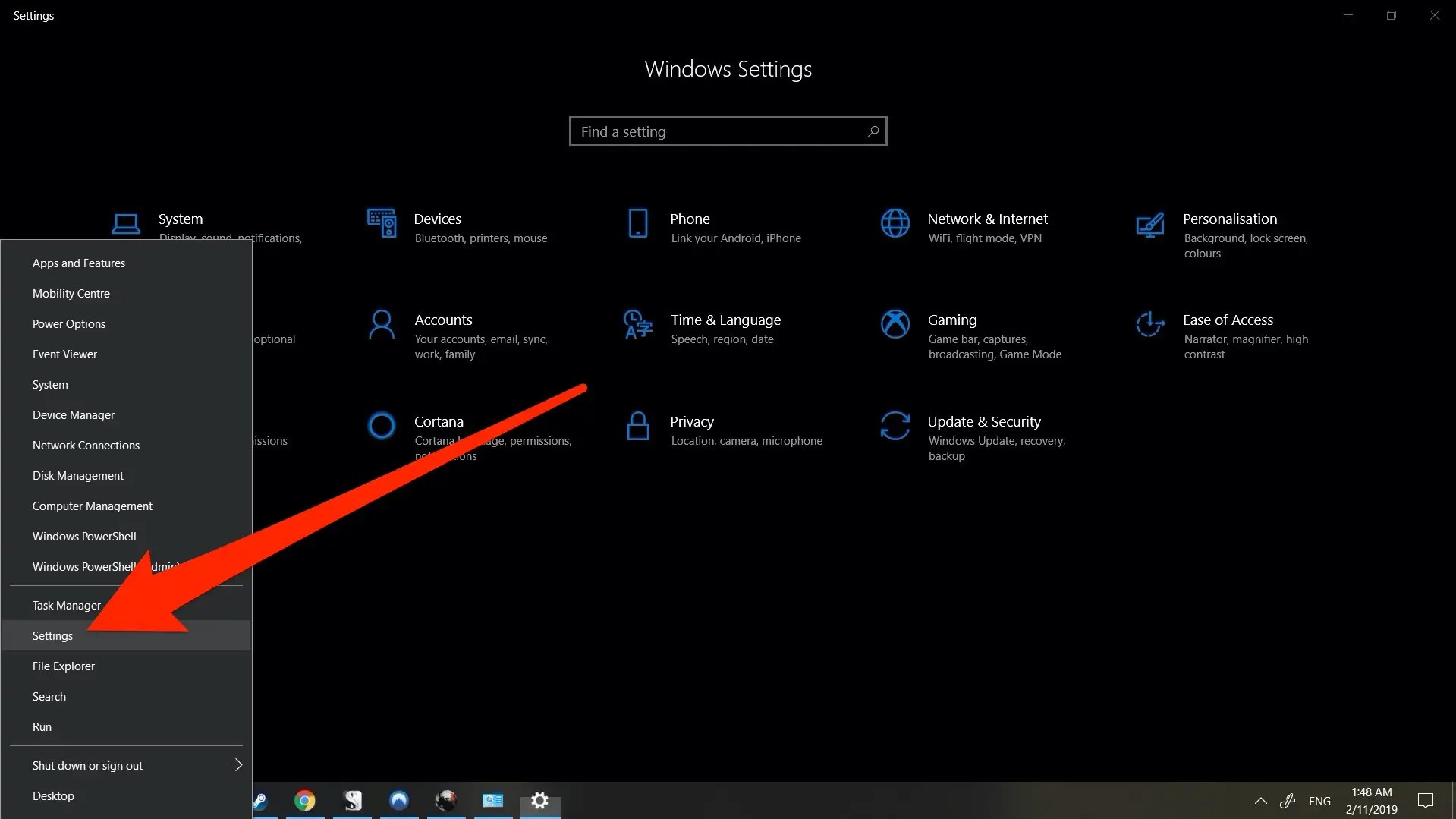Open the Action Center
Image resolution: width=1456 pixels, height=819 pixels.
pos(1426,801)
